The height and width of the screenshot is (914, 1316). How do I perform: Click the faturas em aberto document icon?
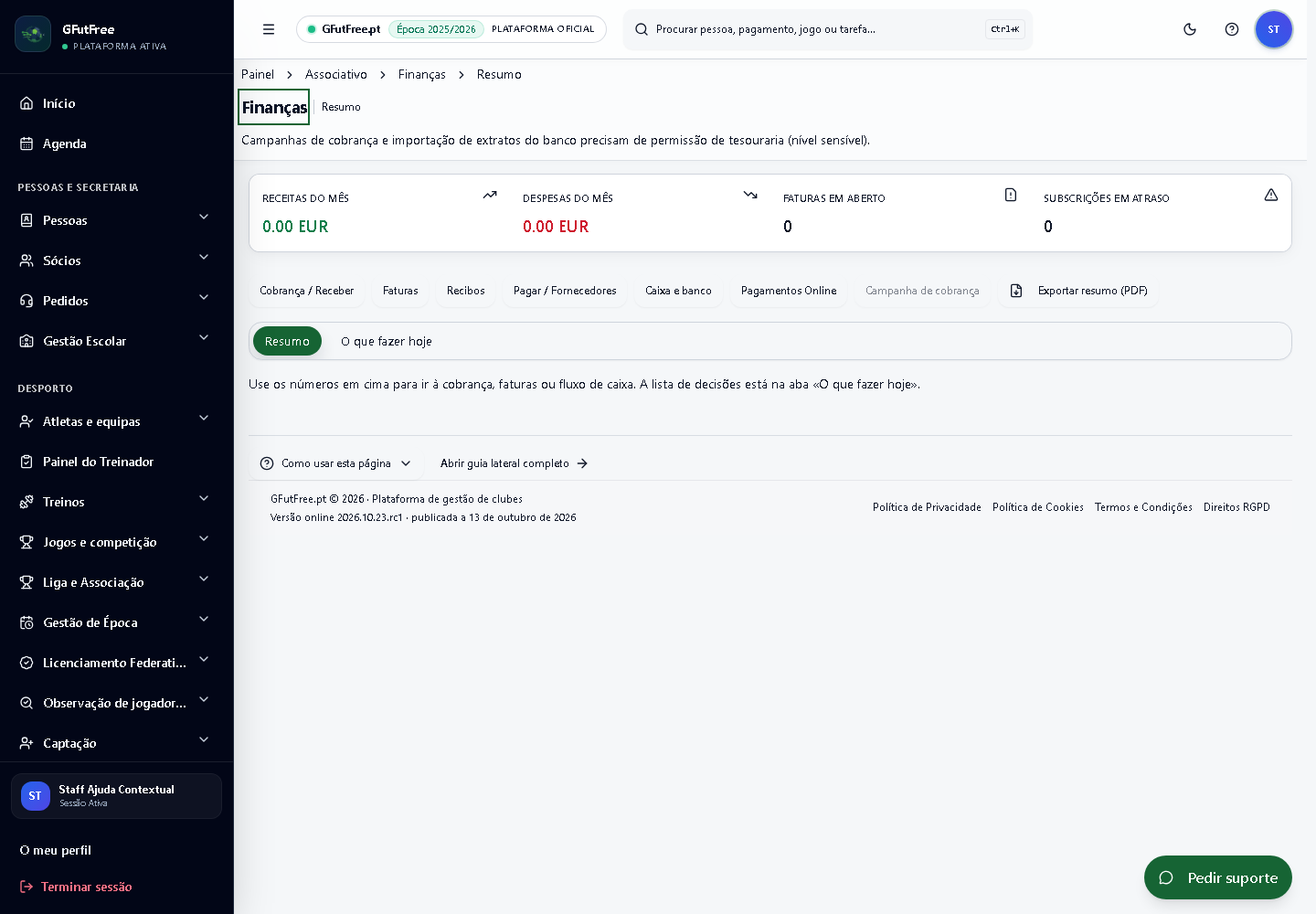click(x=1011, y=195)
